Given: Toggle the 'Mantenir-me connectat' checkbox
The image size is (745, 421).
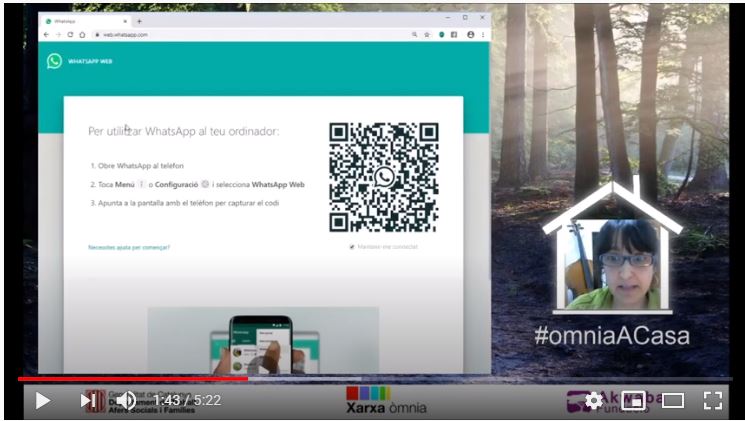Looking at the screenshot, I should 352,247.
